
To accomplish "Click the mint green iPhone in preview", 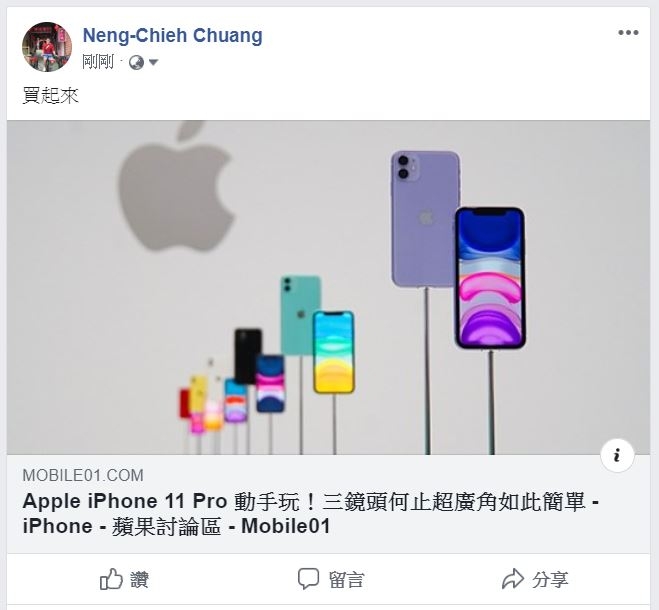I will tap(300, 314).
